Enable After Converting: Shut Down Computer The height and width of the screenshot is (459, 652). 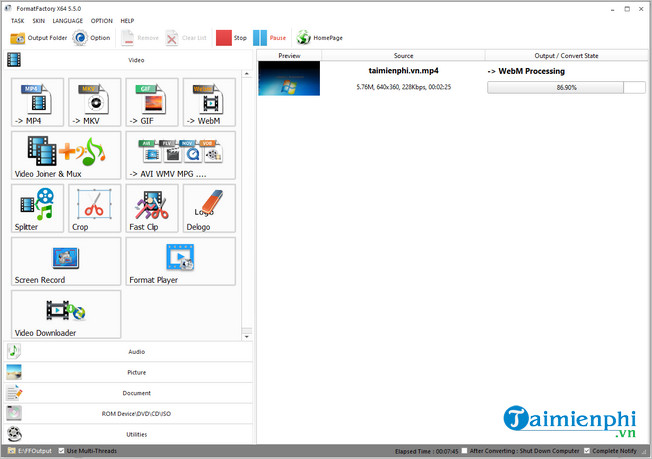464,451
